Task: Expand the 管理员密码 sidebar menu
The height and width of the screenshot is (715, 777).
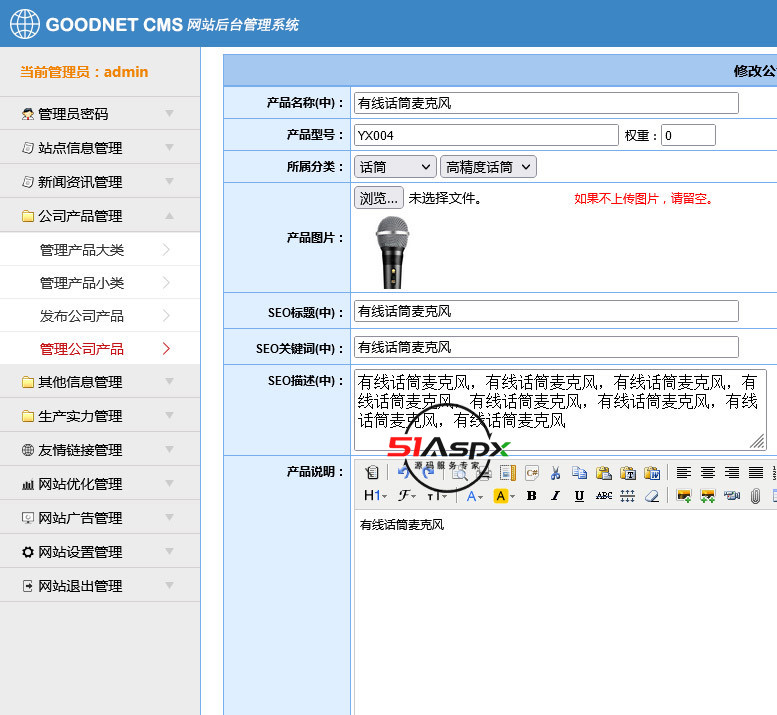Action: 100,114
